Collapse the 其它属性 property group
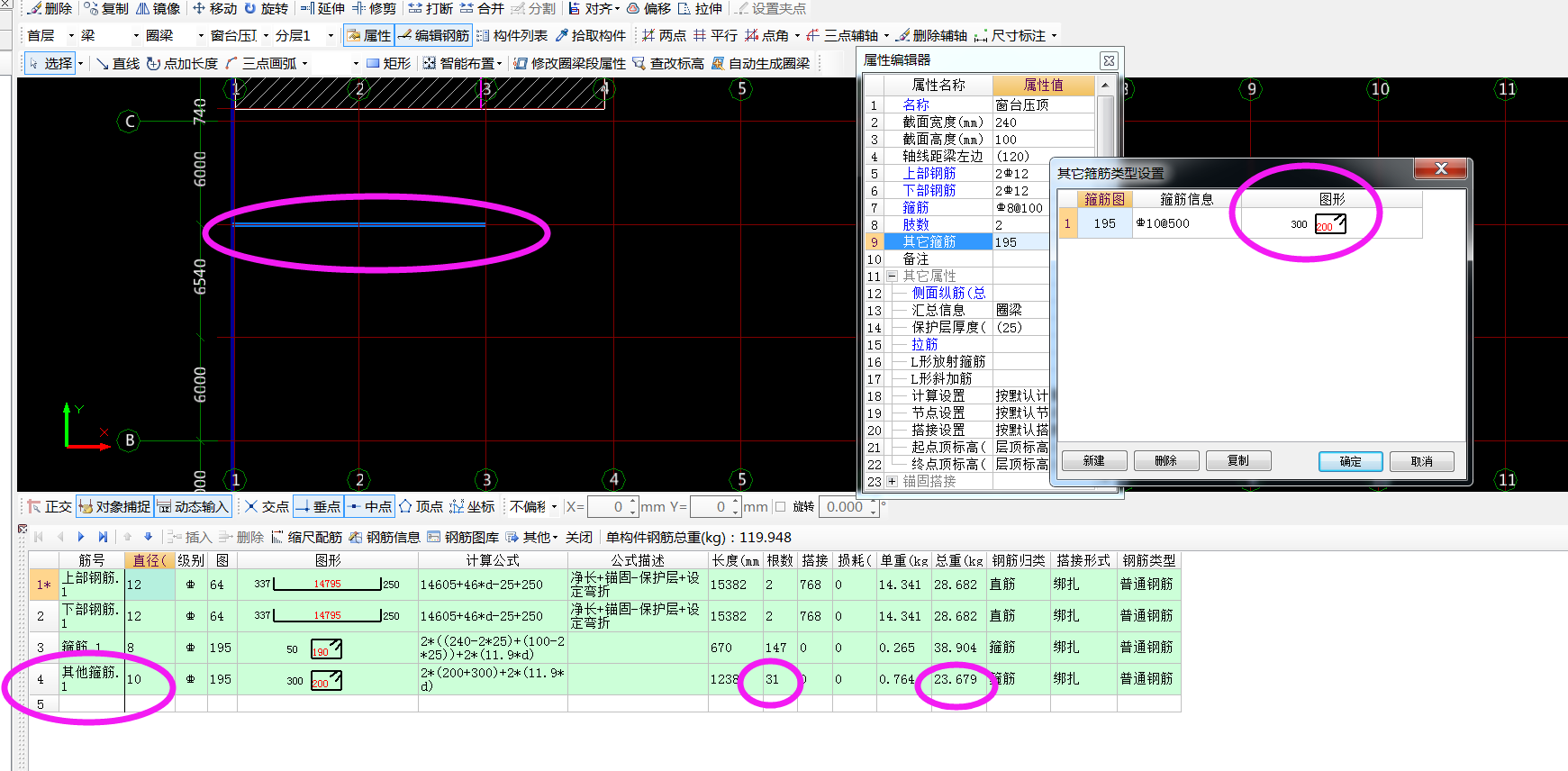The height and width of the screenshot is (771, 1568). coord(892,276)
